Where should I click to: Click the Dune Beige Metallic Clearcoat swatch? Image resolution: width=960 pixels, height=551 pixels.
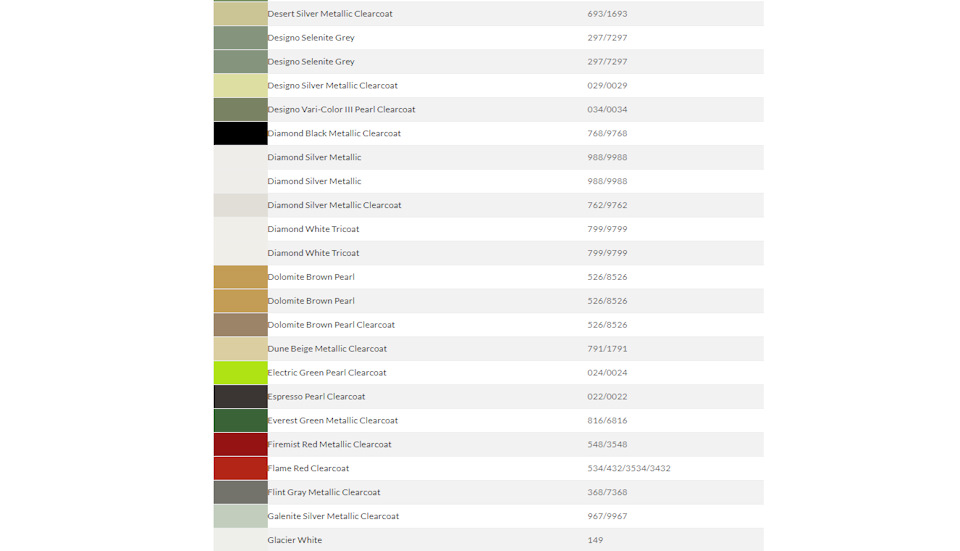240,348
